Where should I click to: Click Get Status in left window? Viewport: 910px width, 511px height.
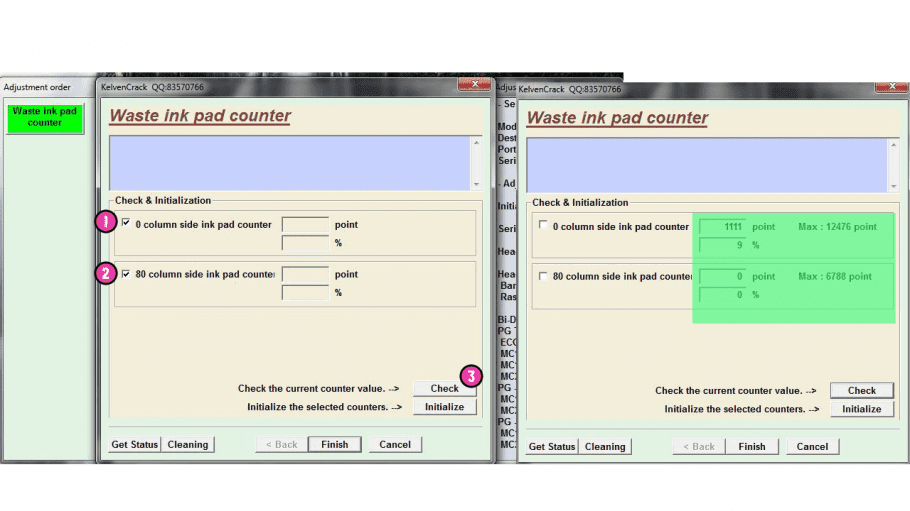(135, 445)
